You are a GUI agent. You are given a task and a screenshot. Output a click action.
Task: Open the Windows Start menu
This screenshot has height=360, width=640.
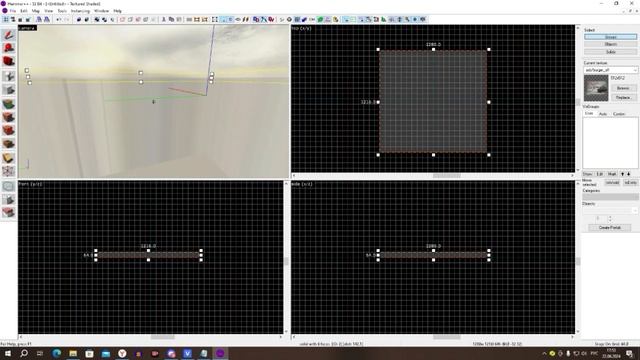click(7, 353)
